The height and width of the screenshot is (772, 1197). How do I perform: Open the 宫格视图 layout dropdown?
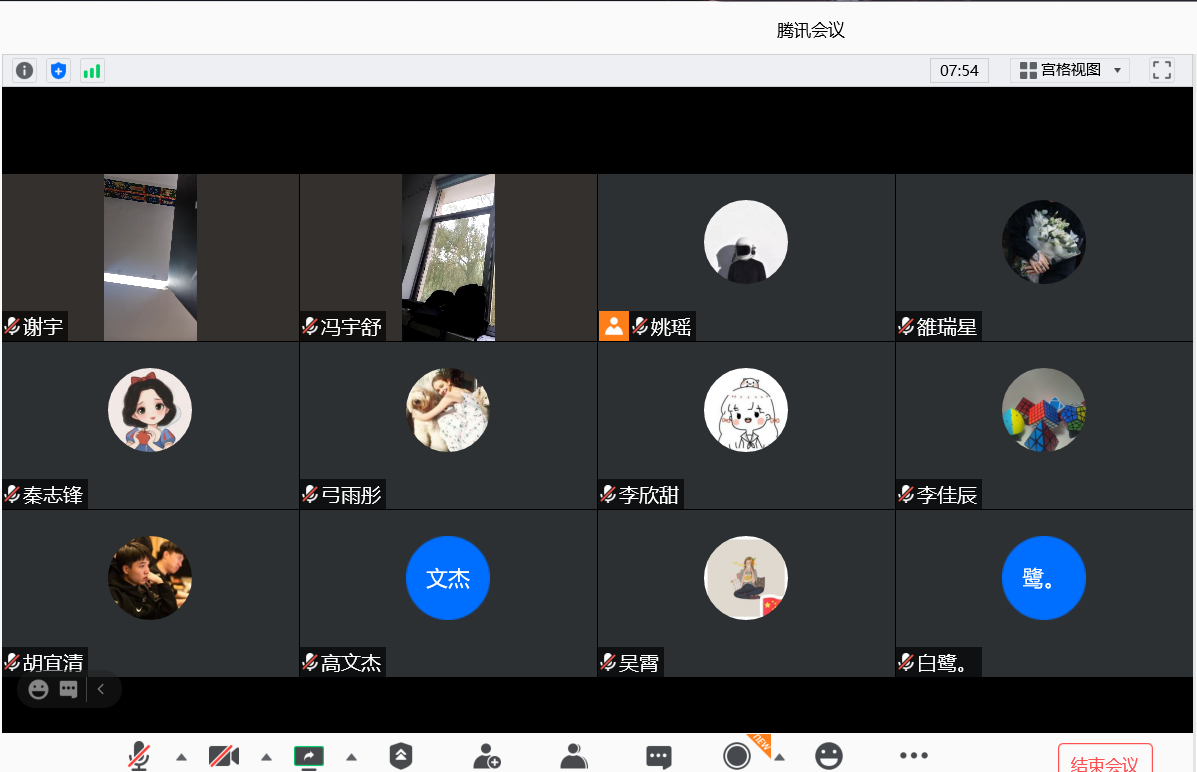click(1070, 70)
